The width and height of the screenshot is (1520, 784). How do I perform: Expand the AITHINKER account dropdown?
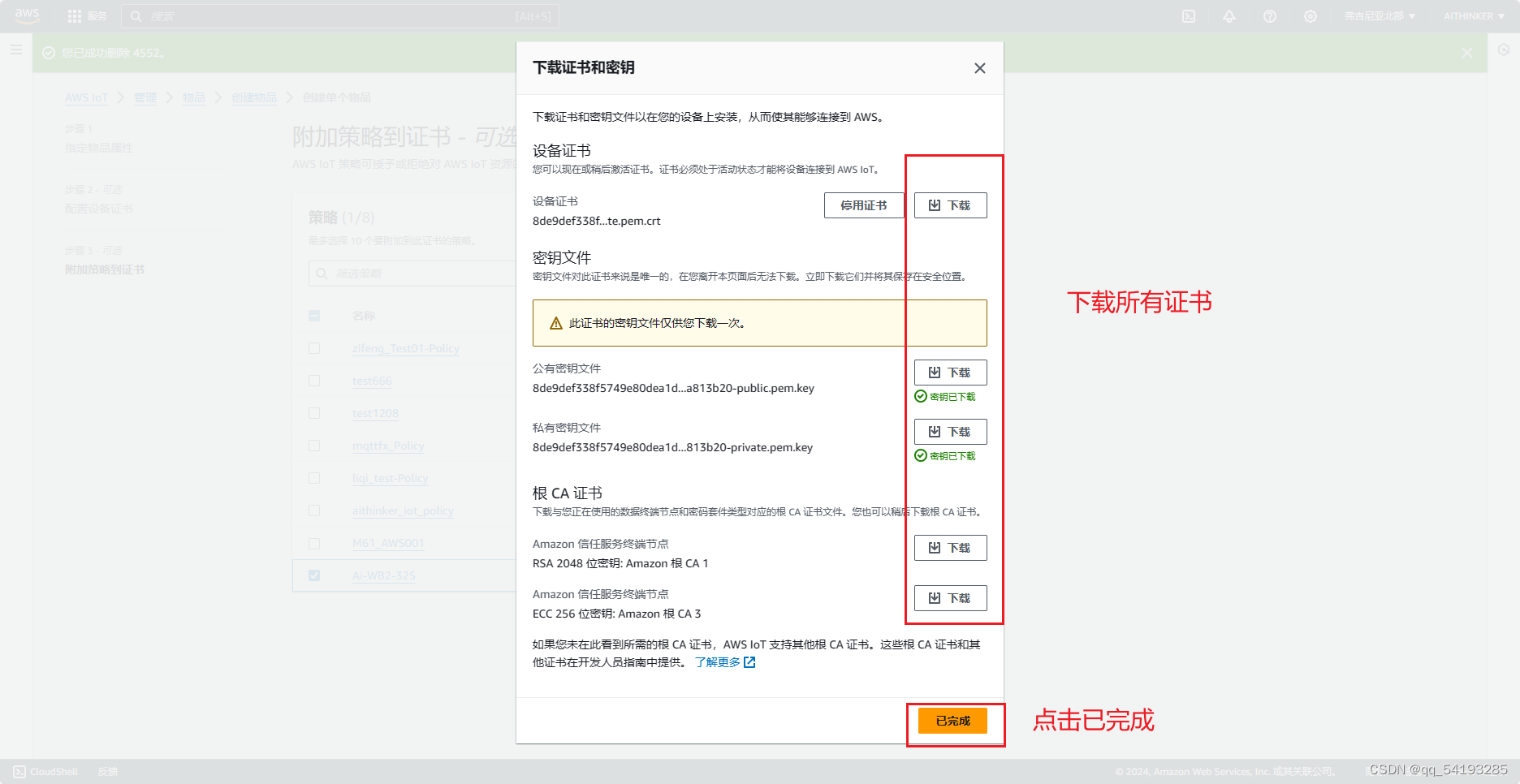1474,16
